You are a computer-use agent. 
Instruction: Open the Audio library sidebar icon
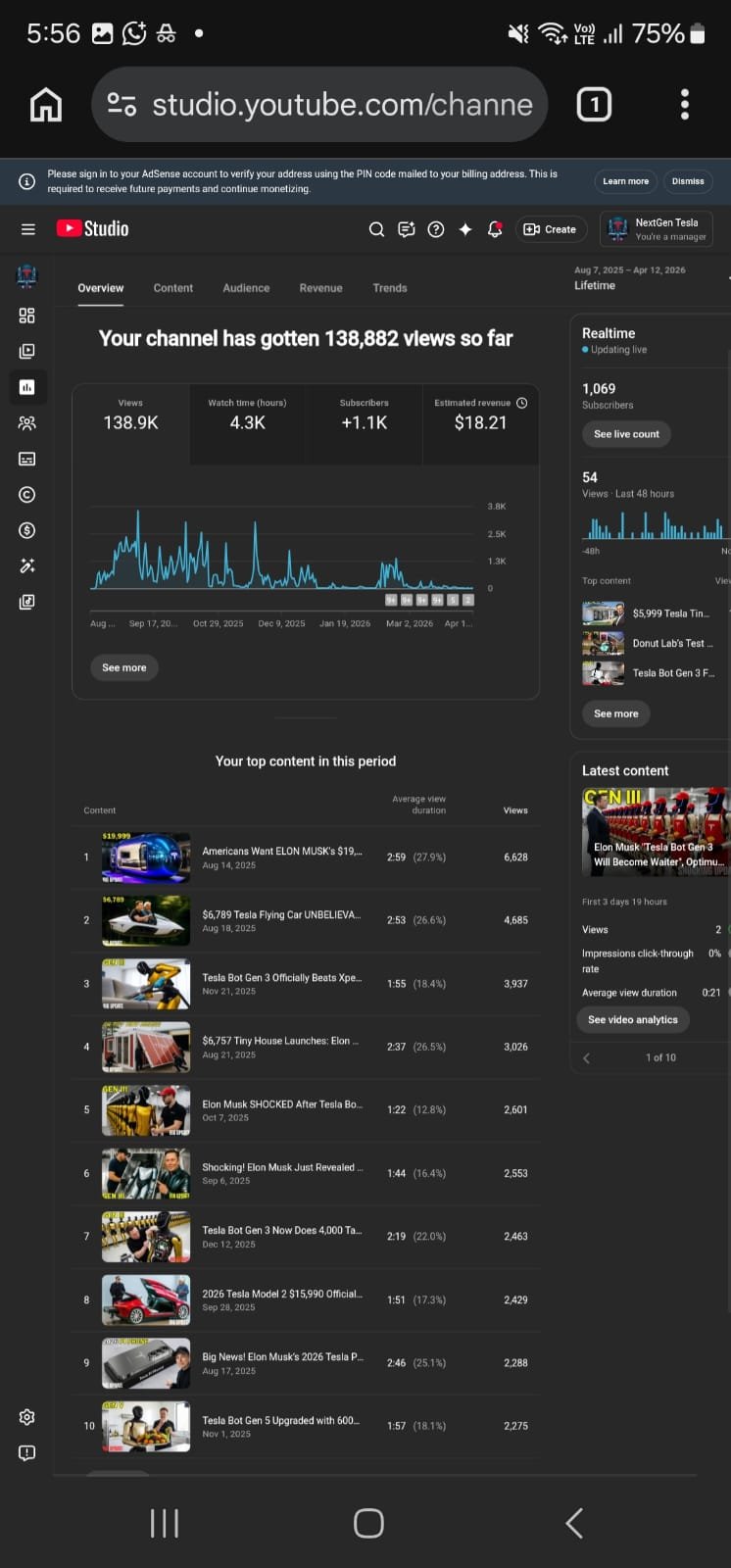click(x=26, y=602)
